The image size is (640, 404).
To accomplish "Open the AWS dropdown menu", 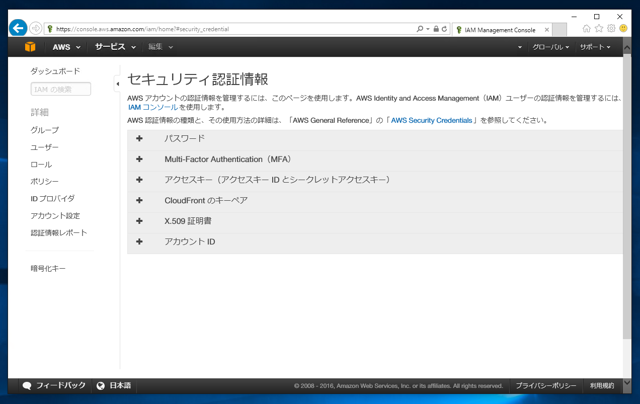I will 66,47.
